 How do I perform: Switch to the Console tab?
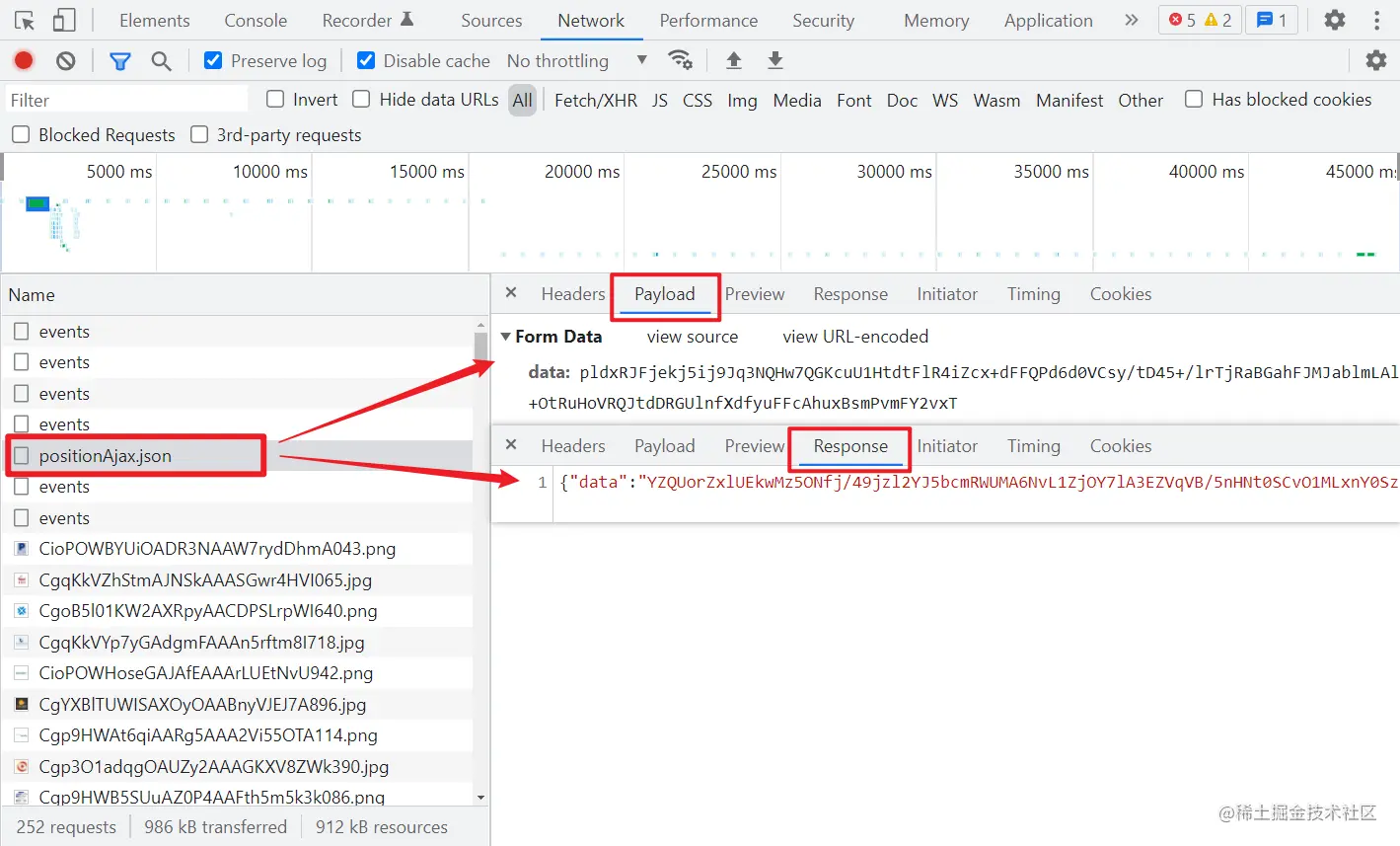pos(256,20)
